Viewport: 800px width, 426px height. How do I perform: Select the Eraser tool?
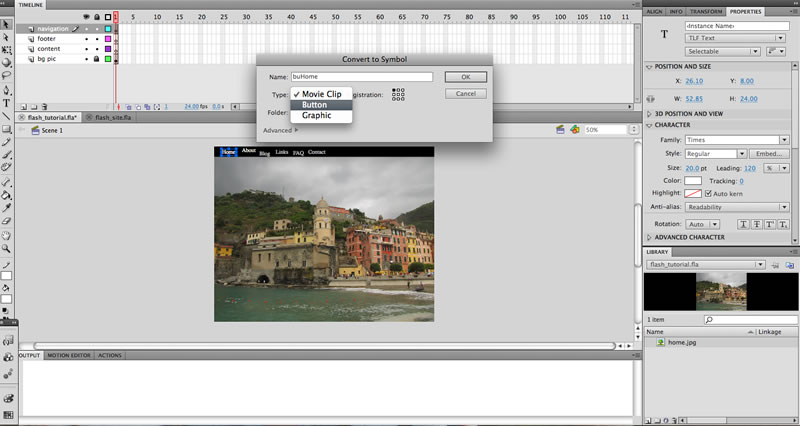click(x=6, y=221)
